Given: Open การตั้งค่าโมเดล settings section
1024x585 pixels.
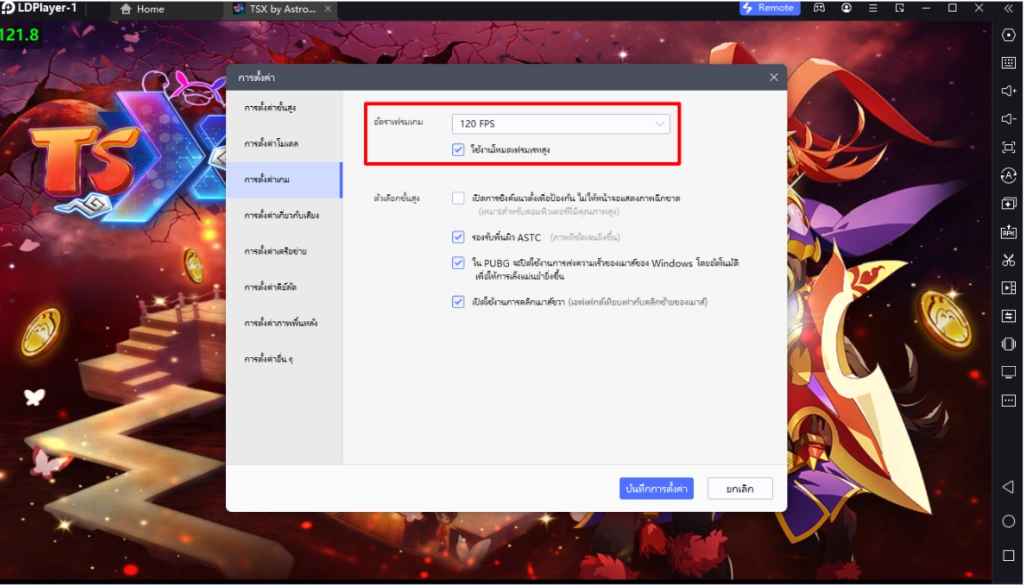Looking at the screenshot, I should (x=284, y=144).
